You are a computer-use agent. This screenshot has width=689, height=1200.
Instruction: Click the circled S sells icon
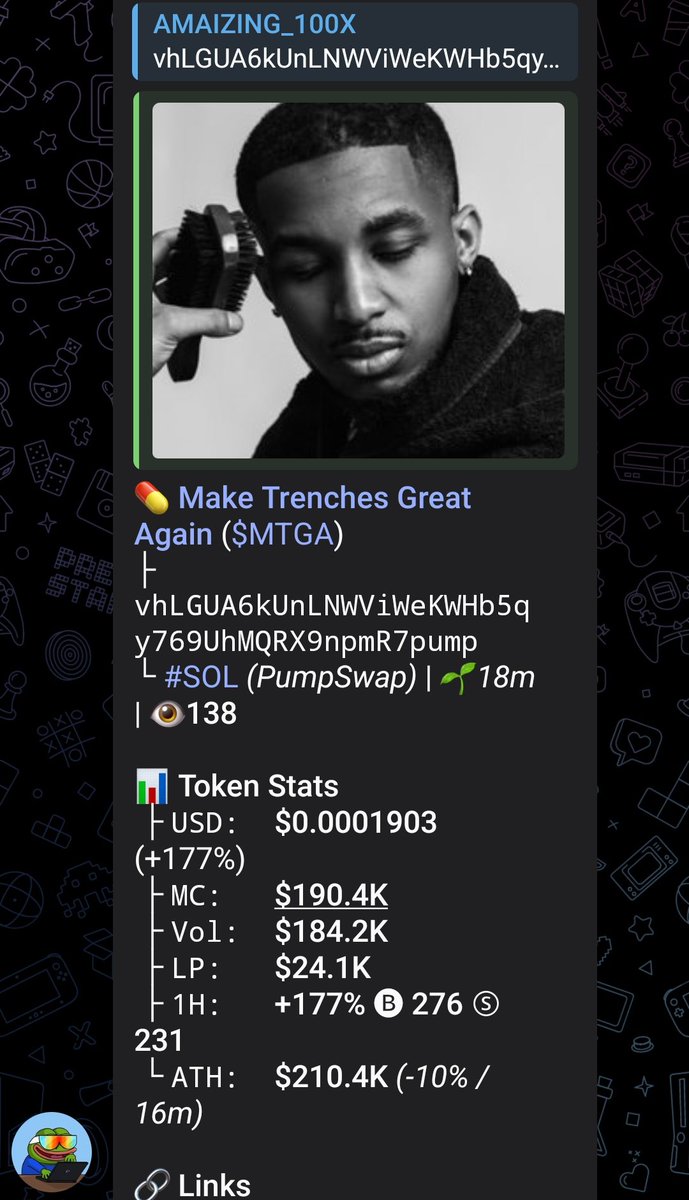click(486, 1004)
